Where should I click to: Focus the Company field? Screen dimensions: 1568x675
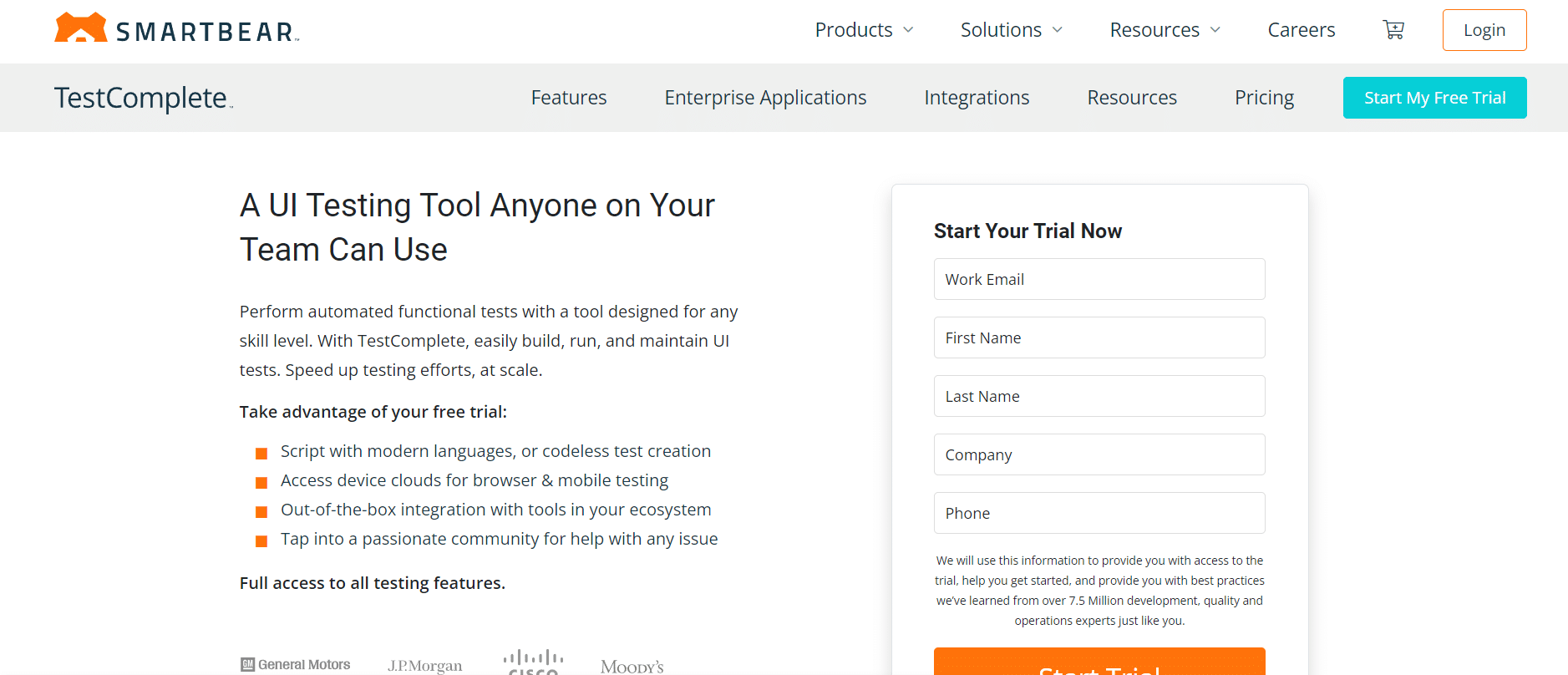pos(1099,454)
